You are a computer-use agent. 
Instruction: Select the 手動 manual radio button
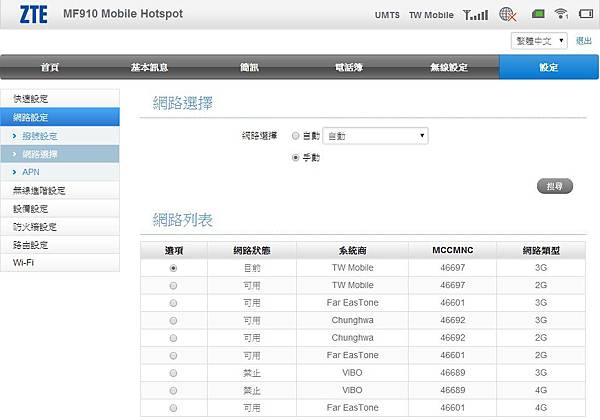click(295, 157)
